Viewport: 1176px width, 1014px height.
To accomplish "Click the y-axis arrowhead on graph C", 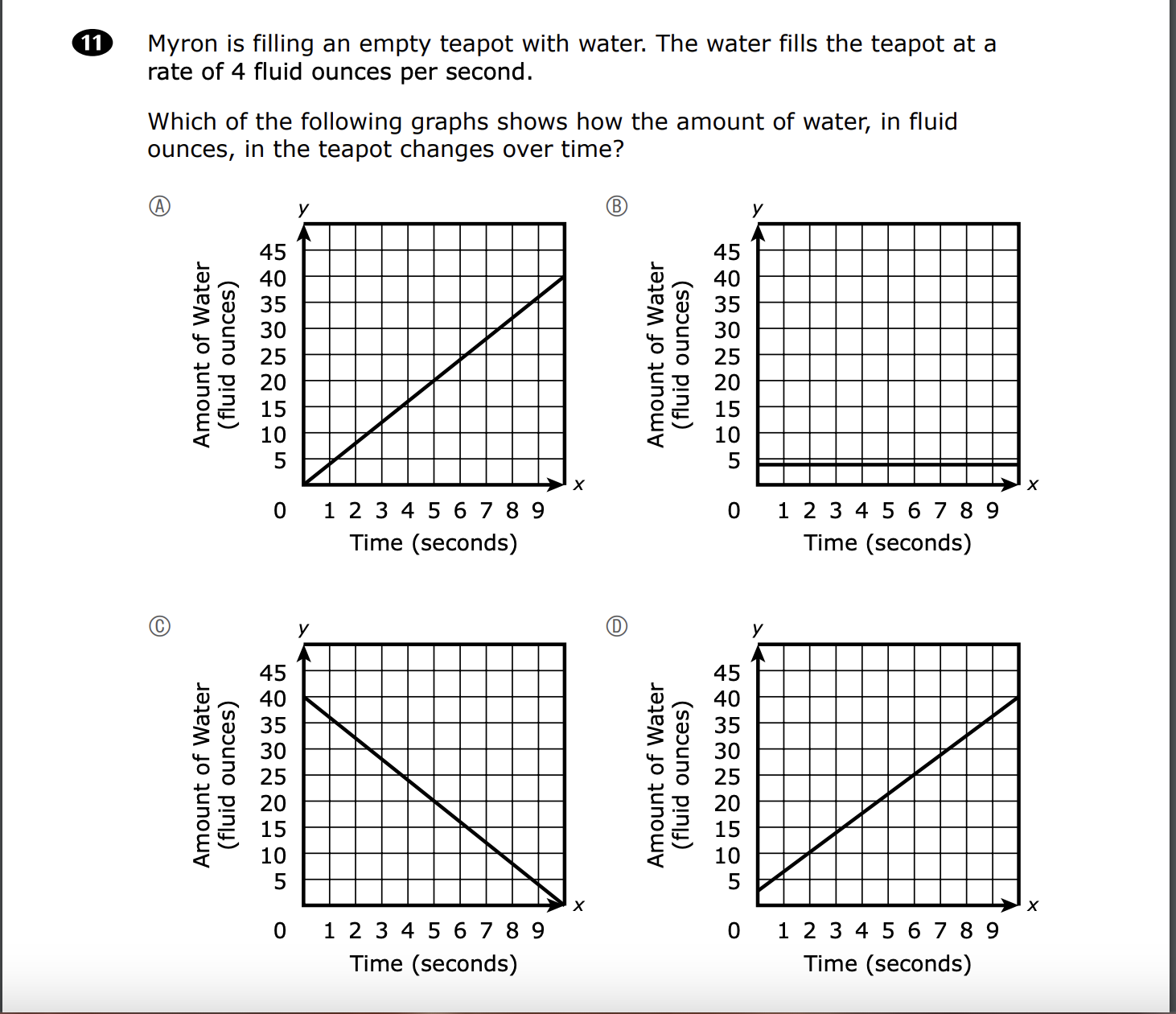I will (x=304, y=653).
